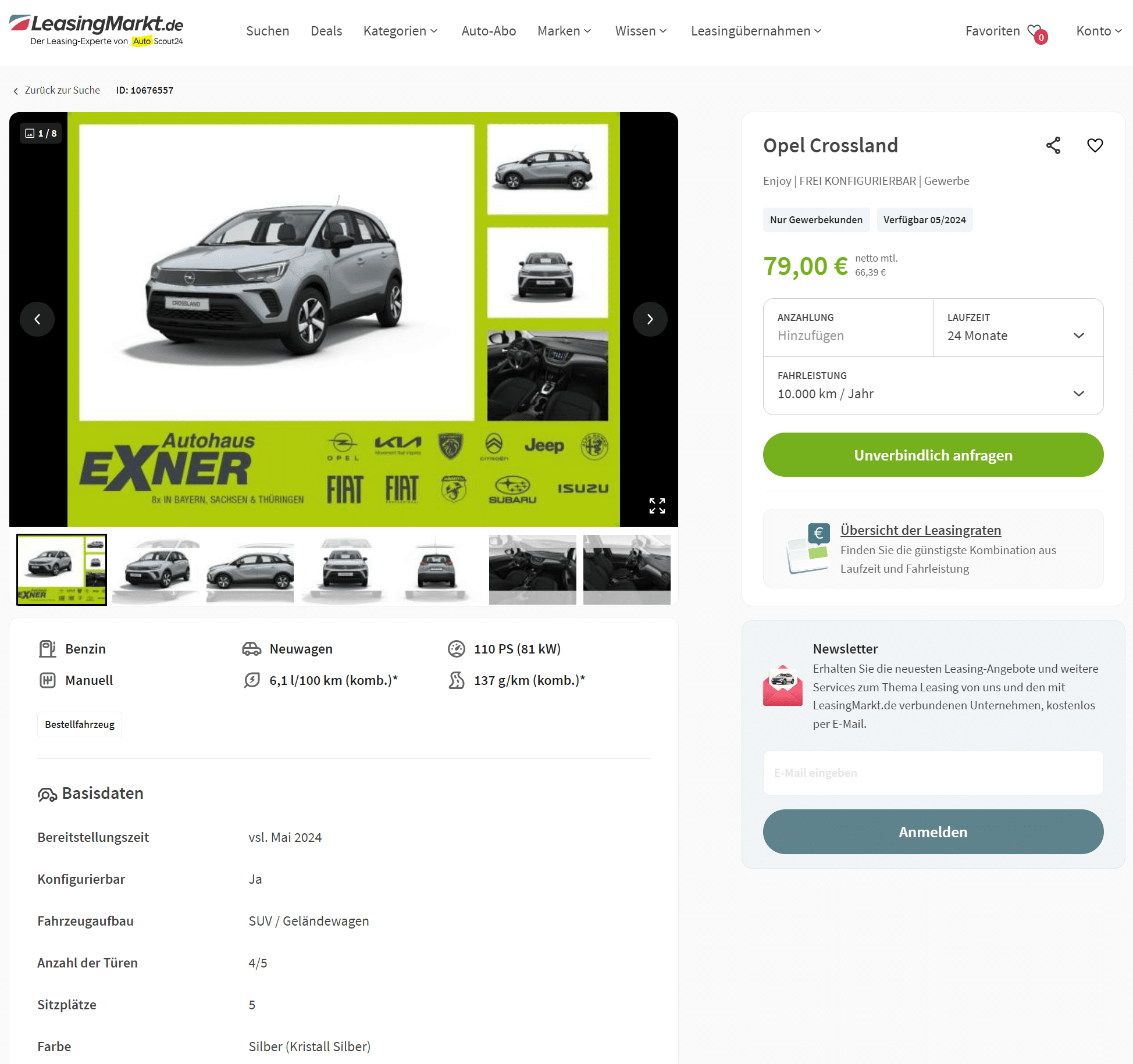Viewport: 1133px width, 1064px height.
Task: Click the Bestellfahrzeug tag
Action: tap(80, 724)
